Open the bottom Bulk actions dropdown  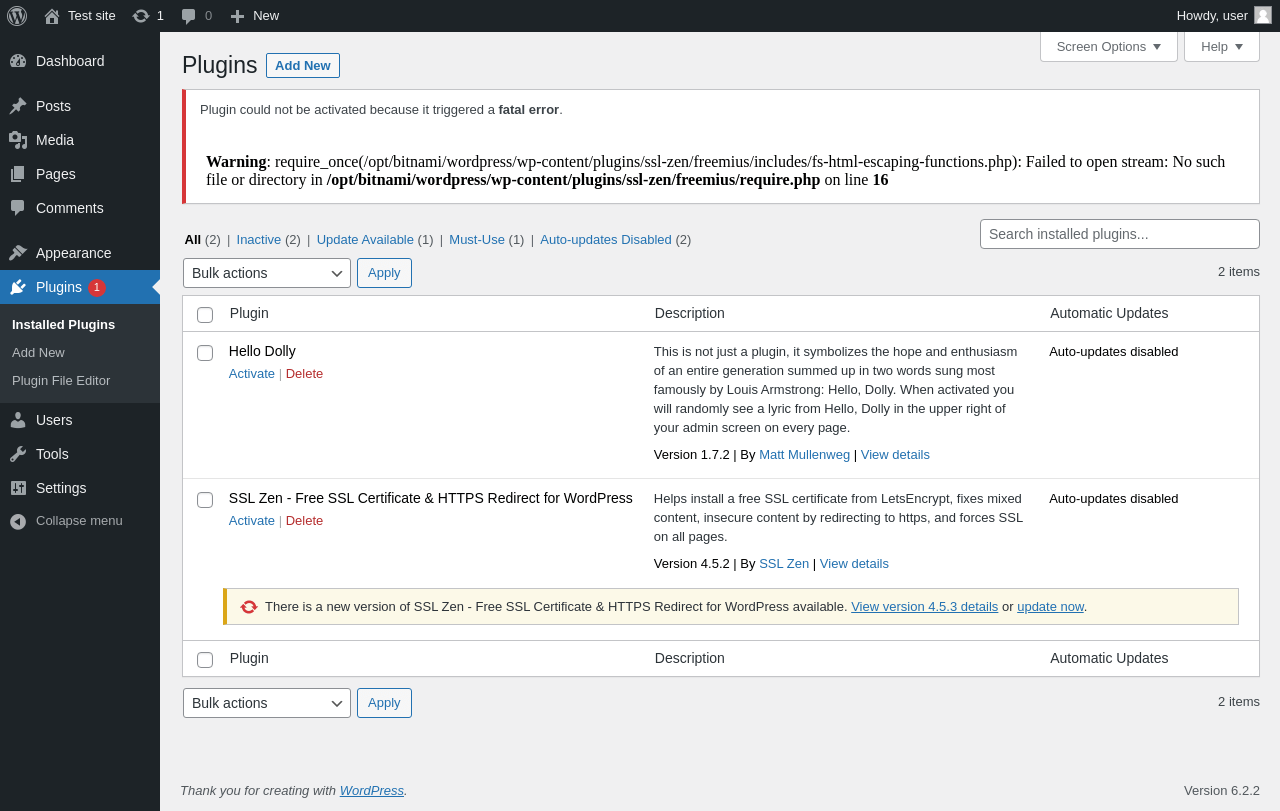(x=267, y=703)
